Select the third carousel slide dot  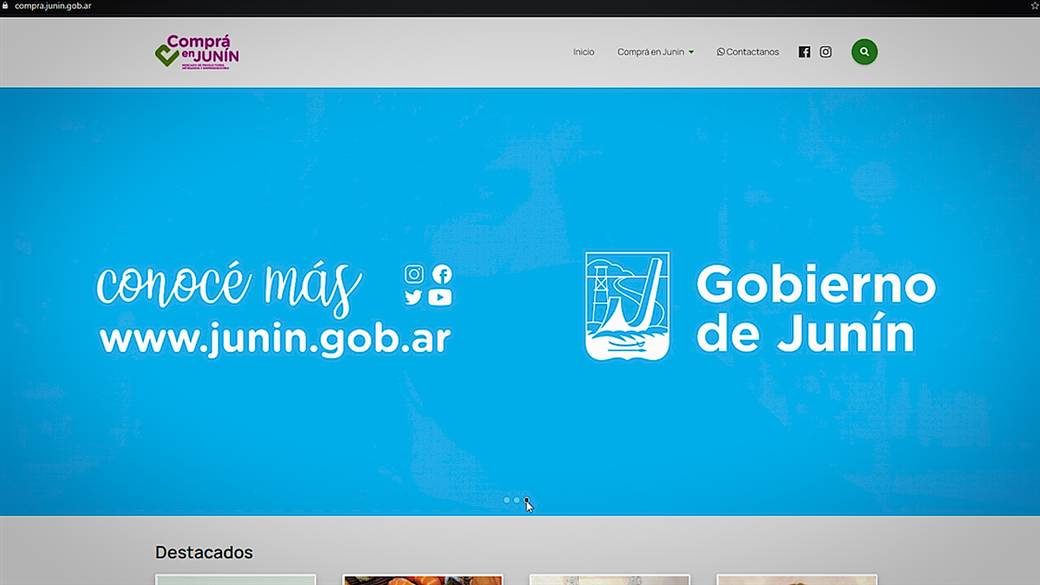[527, 500]
